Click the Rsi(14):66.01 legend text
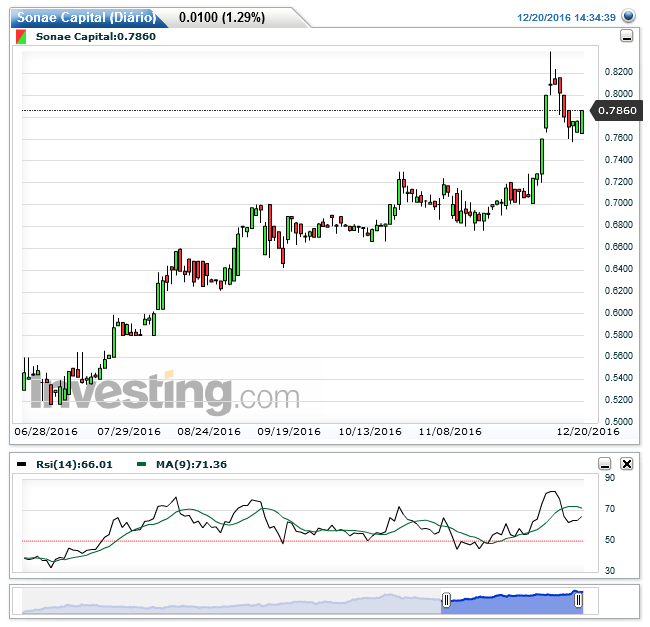The image size is (650, 627). [74, 464]
